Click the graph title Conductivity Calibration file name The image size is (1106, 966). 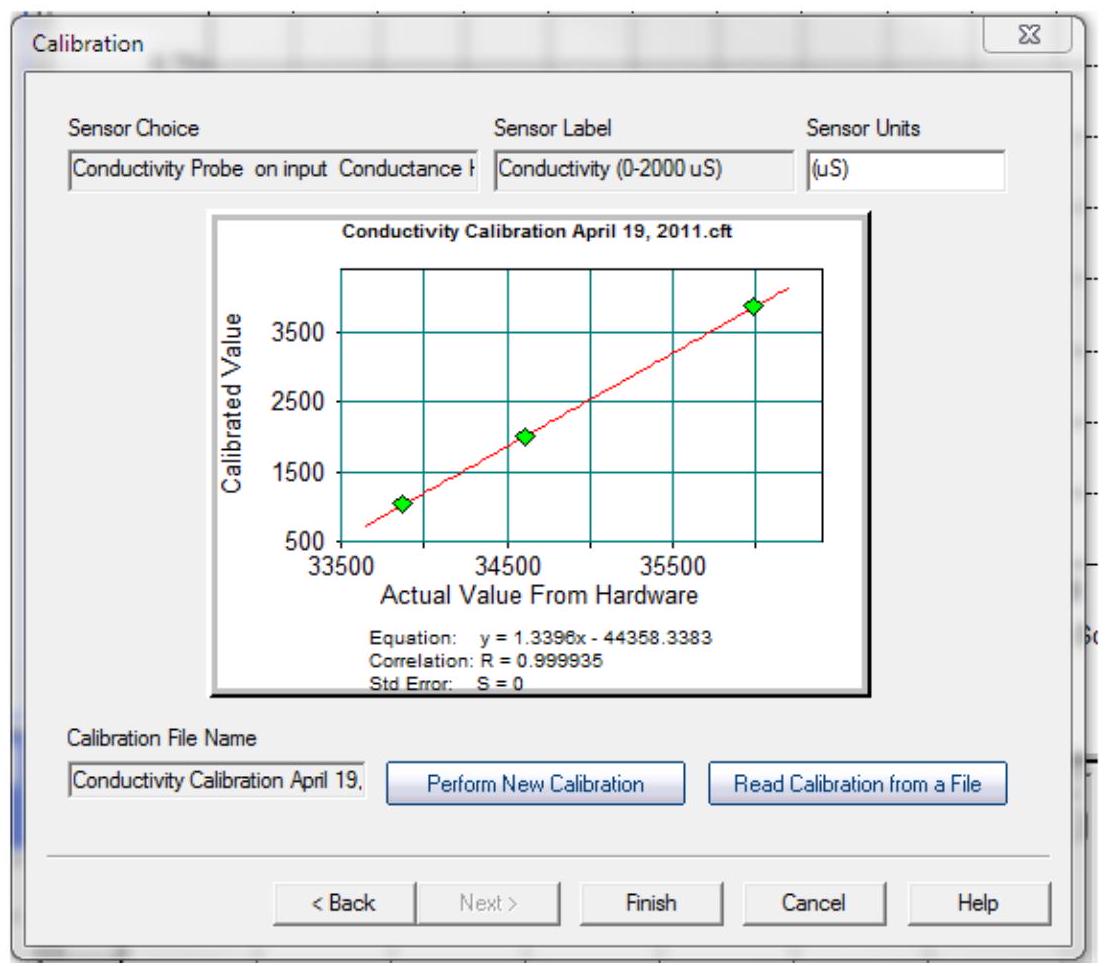point(538,231)
